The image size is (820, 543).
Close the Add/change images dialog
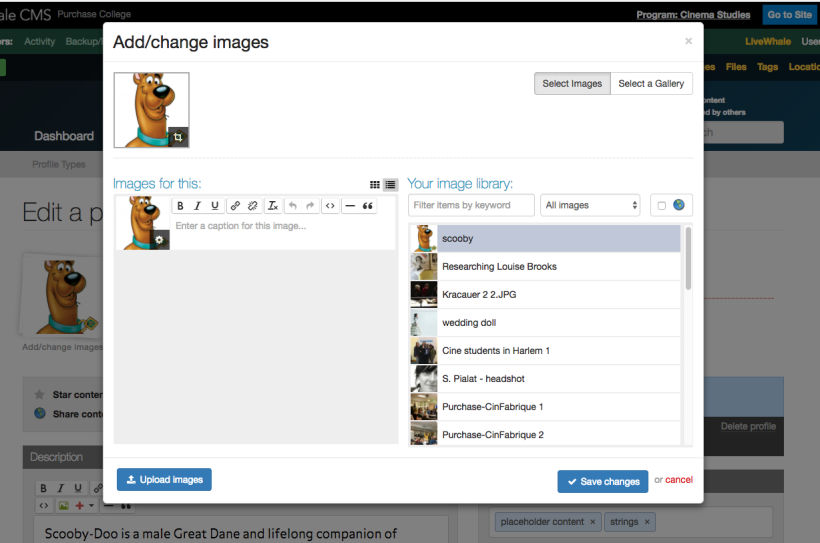pos(688,41)
